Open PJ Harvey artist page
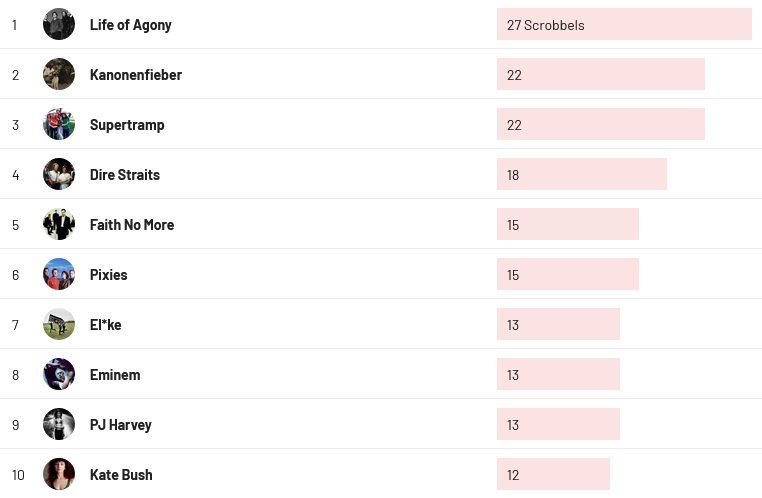This screenshot has width=762, height=498. coord(121,425)
